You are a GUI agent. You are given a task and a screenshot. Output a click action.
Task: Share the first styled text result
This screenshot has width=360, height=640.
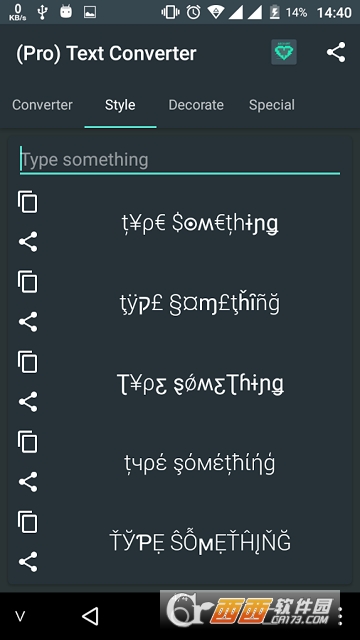[28, 242]
